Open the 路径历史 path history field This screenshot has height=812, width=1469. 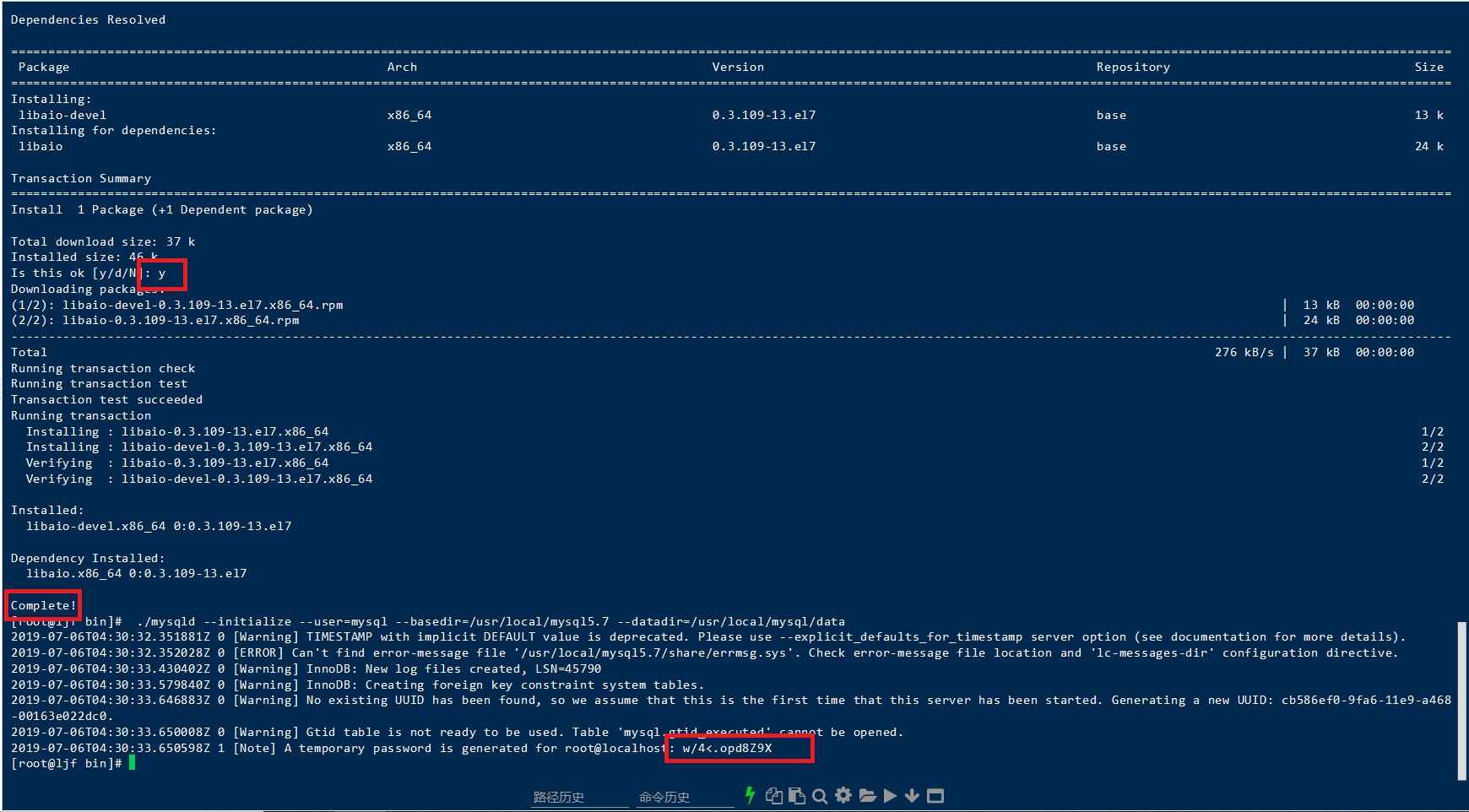click(579, 798)
